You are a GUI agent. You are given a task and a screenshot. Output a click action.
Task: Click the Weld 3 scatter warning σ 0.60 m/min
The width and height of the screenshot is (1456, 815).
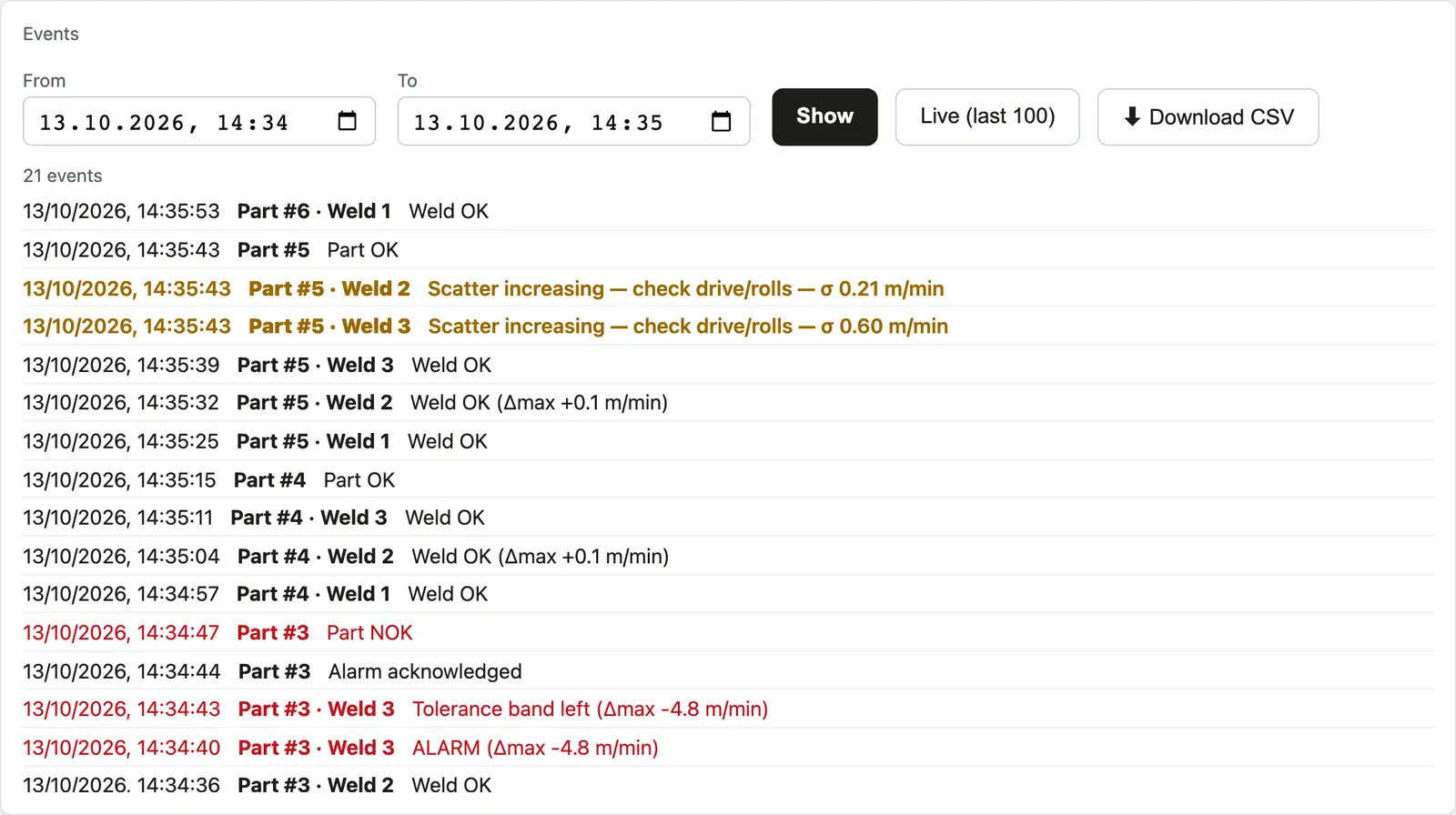[728, 327]
